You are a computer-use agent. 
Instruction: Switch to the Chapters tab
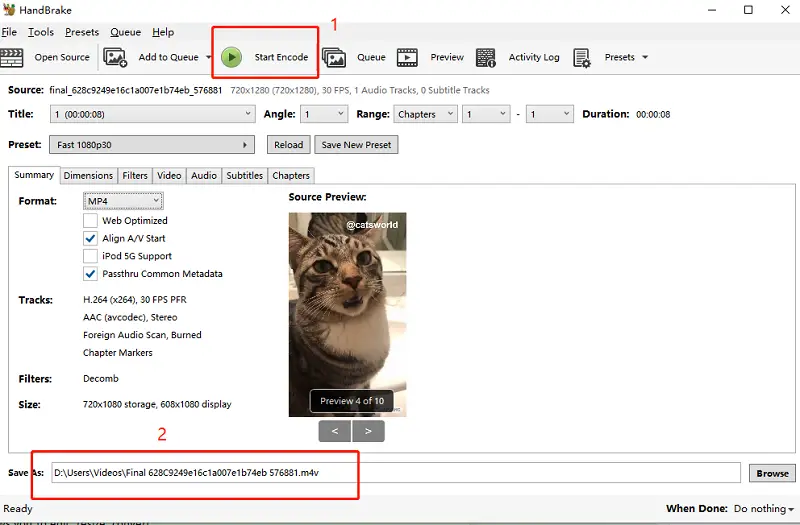pos(291,176)
